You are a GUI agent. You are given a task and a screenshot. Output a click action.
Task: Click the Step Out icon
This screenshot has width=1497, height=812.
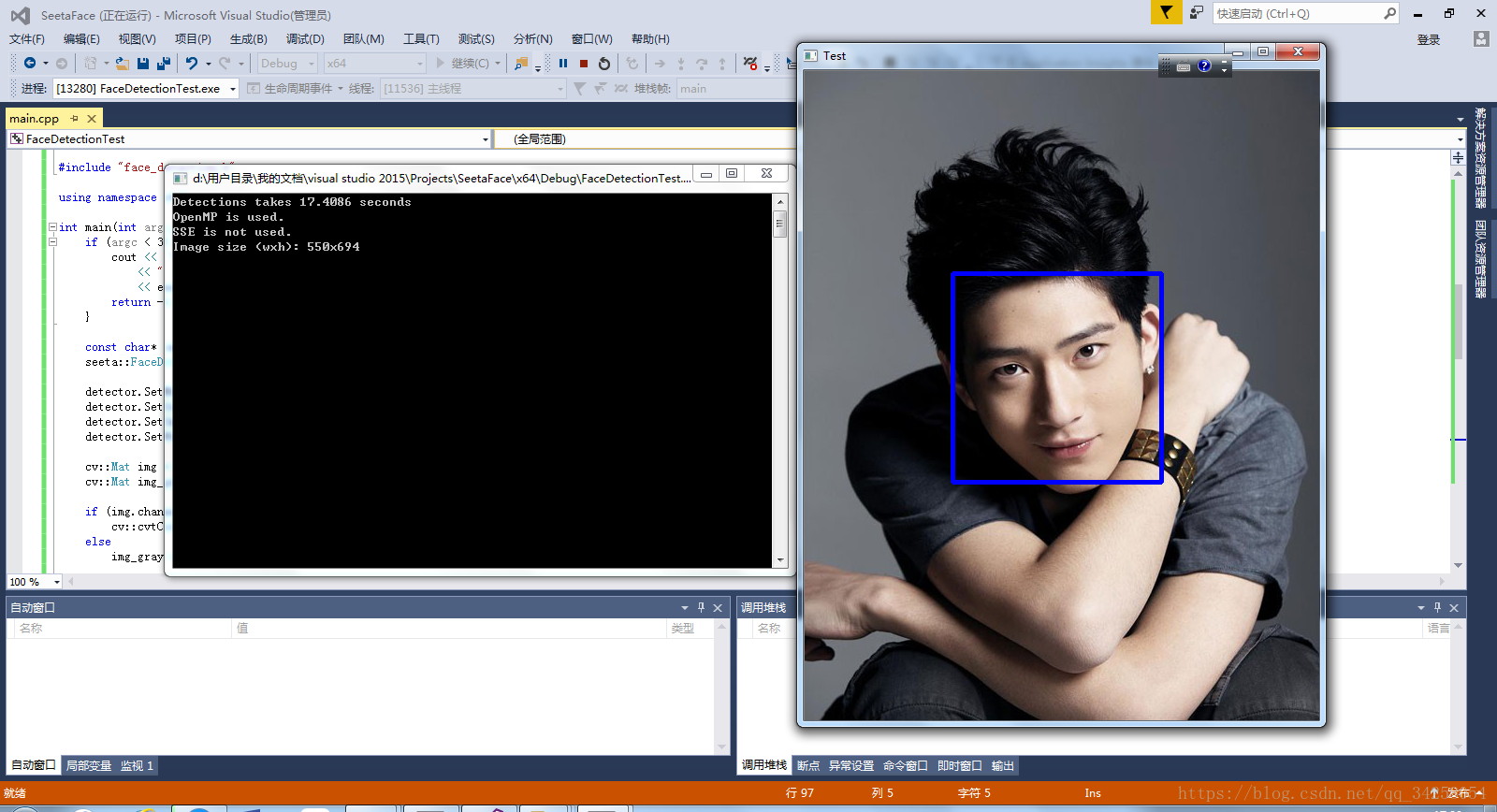(x=722, y=64)
